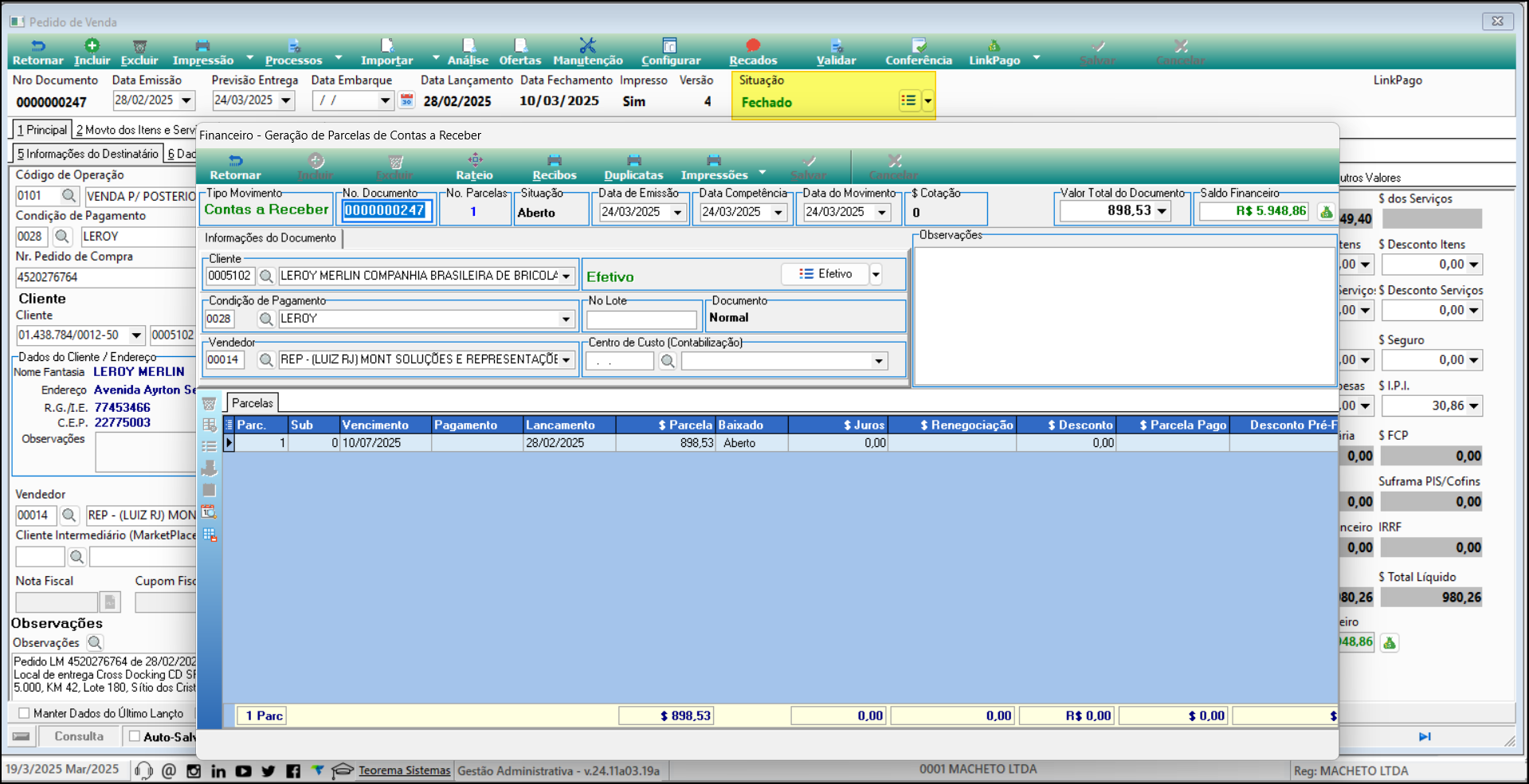Open Processos in the main toolbar
This screenshot has height=784, width=1529.
[293, 53]
